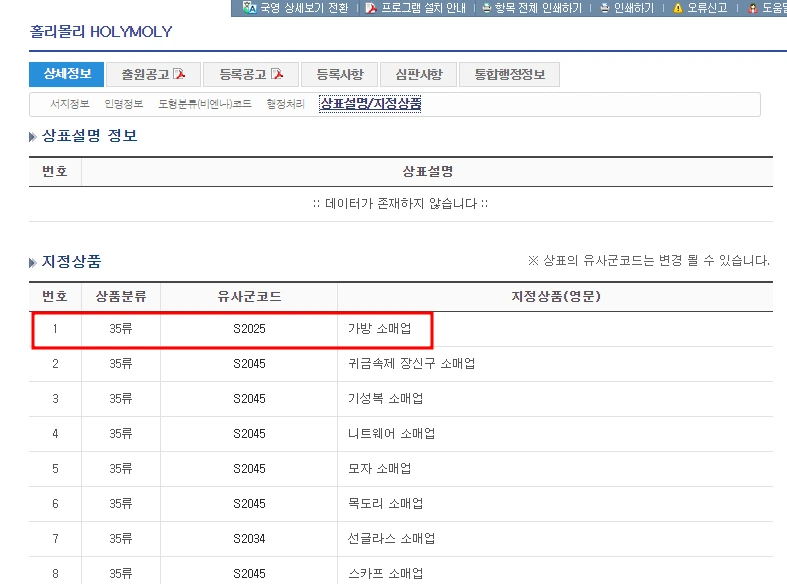
Task: Jump to 인명정보 section link
Action: click(123, 104)
